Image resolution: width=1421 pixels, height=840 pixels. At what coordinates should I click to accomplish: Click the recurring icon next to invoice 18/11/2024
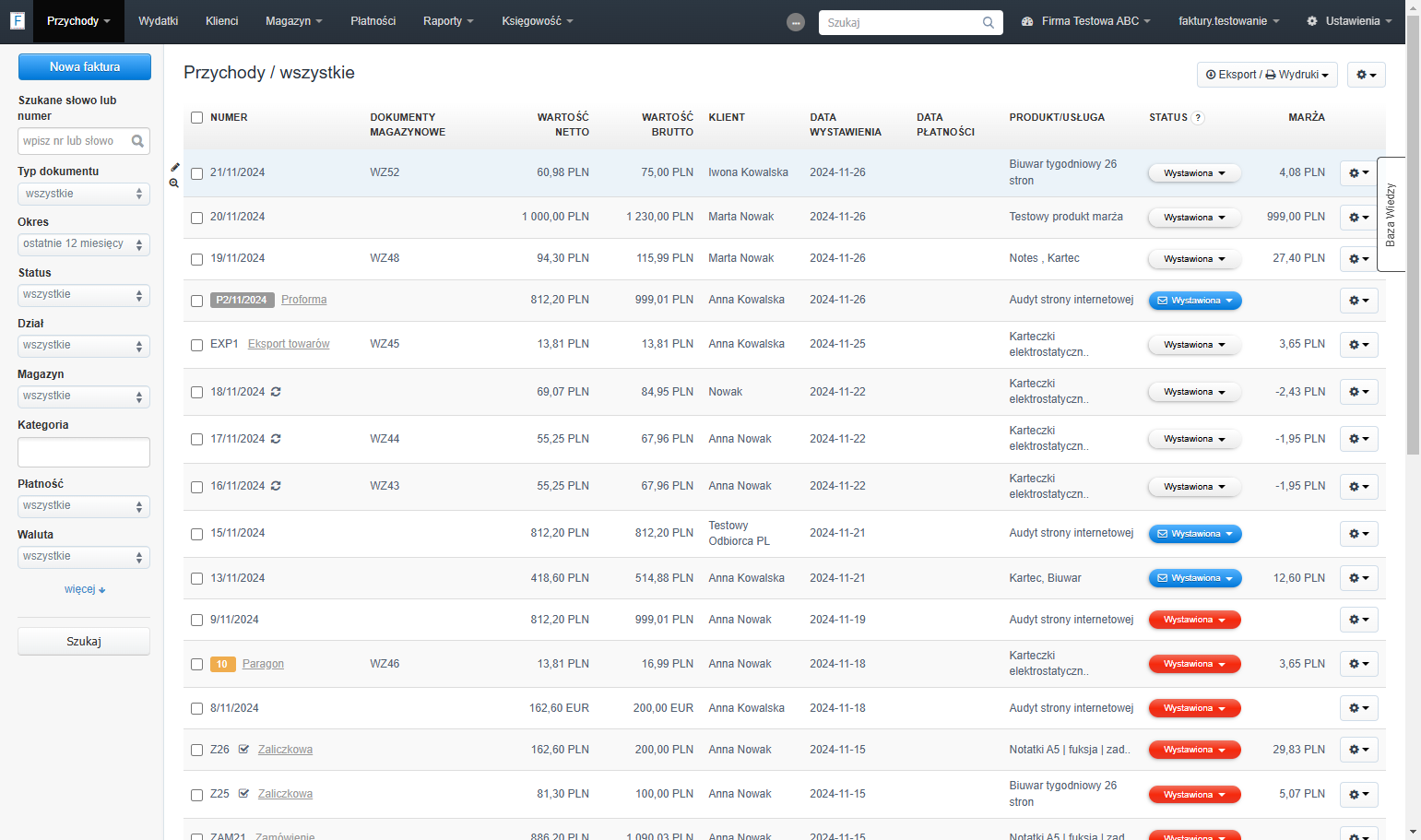pos(276,392)
